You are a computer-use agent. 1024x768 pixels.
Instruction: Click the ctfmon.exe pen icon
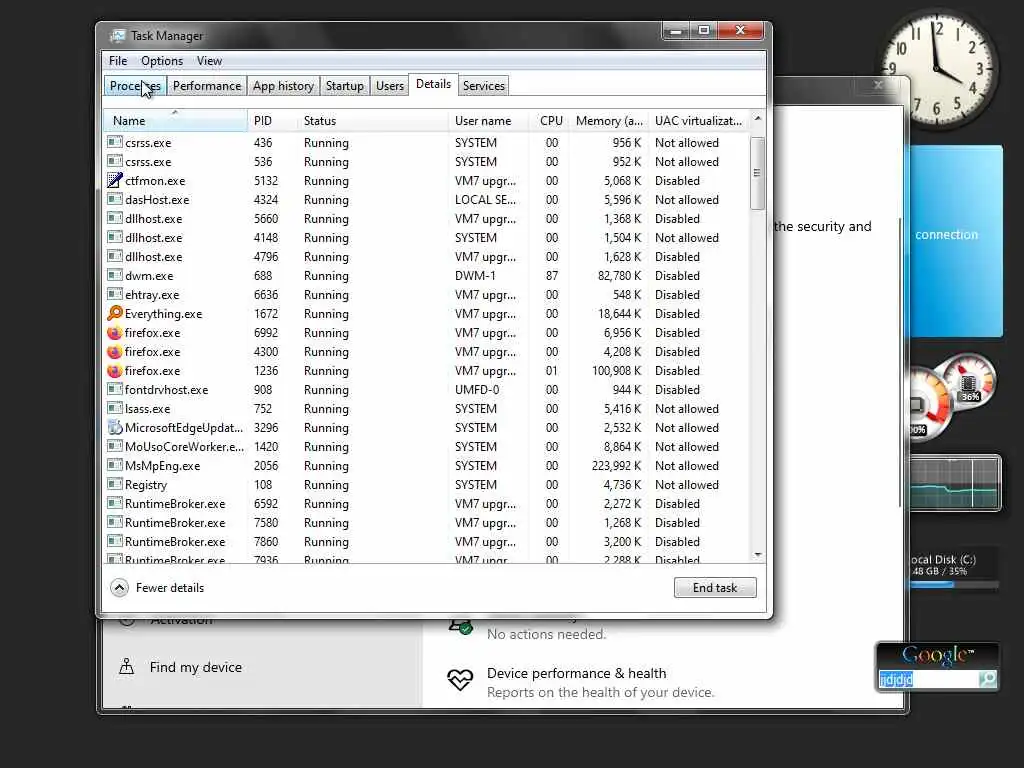click(115, 180)
